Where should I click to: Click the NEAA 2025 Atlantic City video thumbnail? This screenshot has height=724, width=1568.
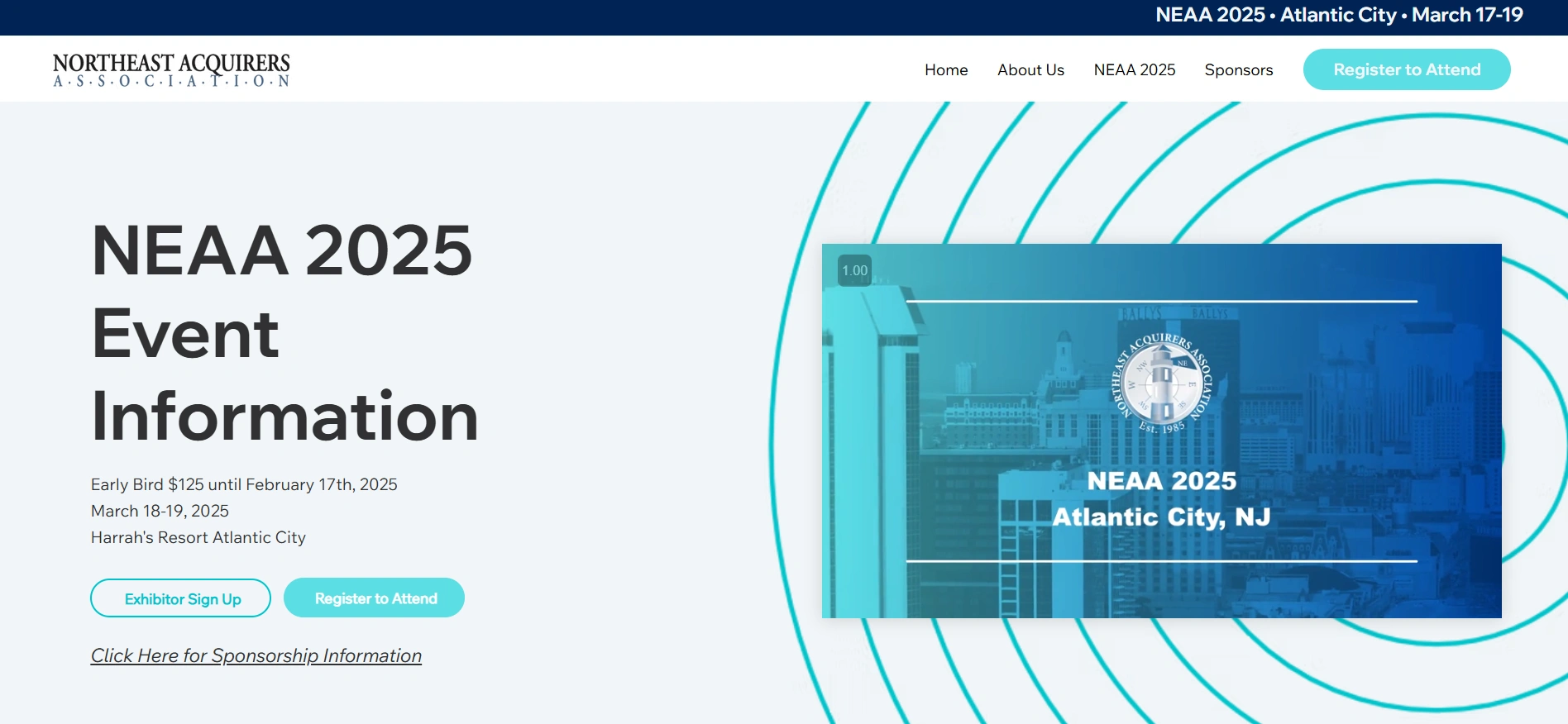[1161, 431]
